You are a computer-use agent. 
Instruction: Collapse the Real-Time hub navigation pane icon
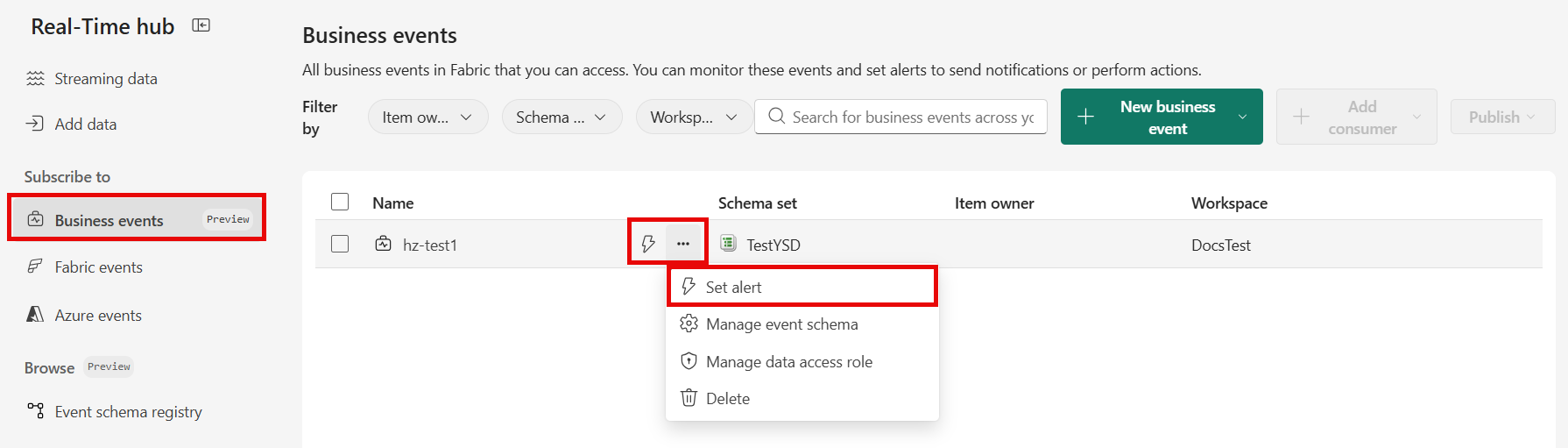coord(201,25)
